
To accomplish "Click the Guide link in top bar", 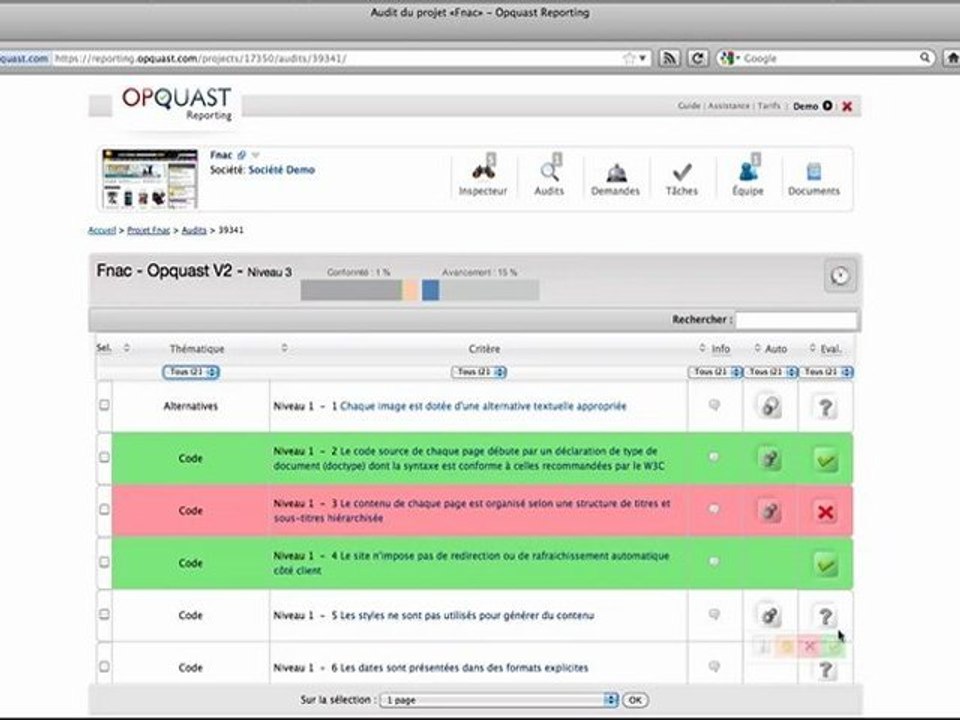I will (x=689, y=106).
